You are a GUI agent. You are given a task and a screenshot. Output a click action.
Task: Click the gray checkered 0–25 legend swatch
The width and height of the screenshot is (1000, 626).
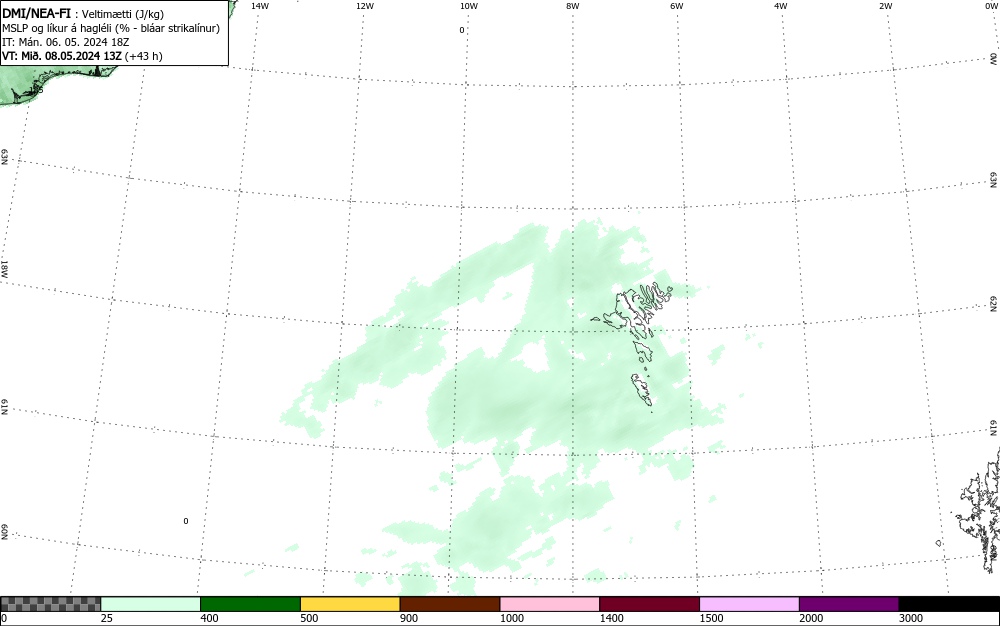pyautogui.click(x=50, y=604)
